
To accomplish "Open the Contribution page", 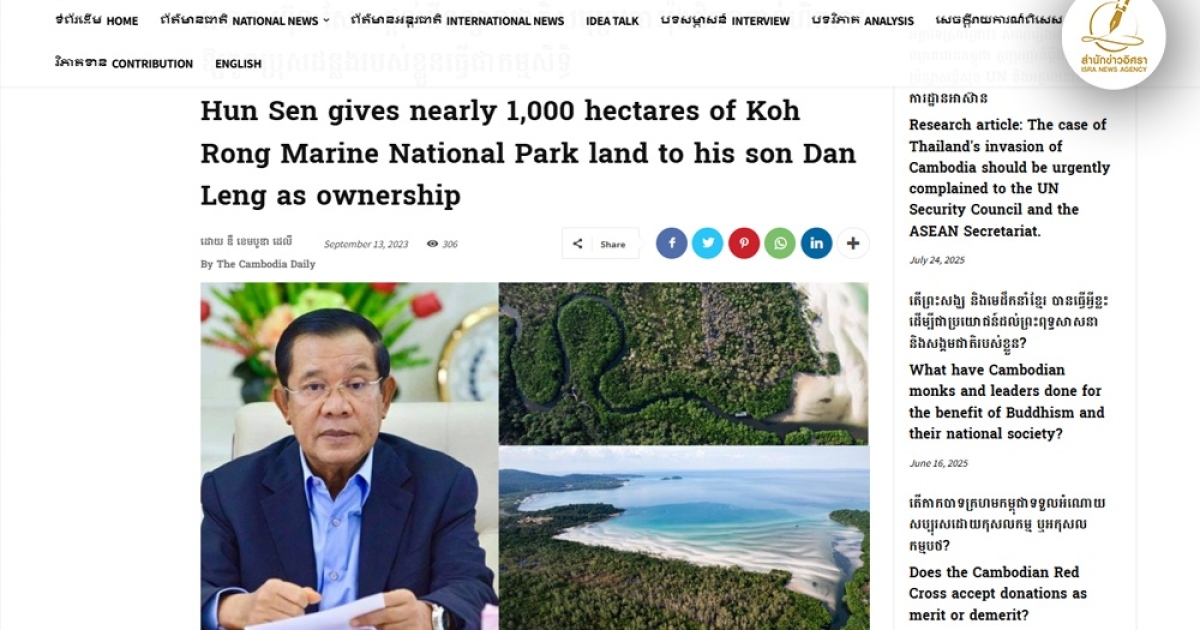I will pyautogui.click(x=124, y=64).
